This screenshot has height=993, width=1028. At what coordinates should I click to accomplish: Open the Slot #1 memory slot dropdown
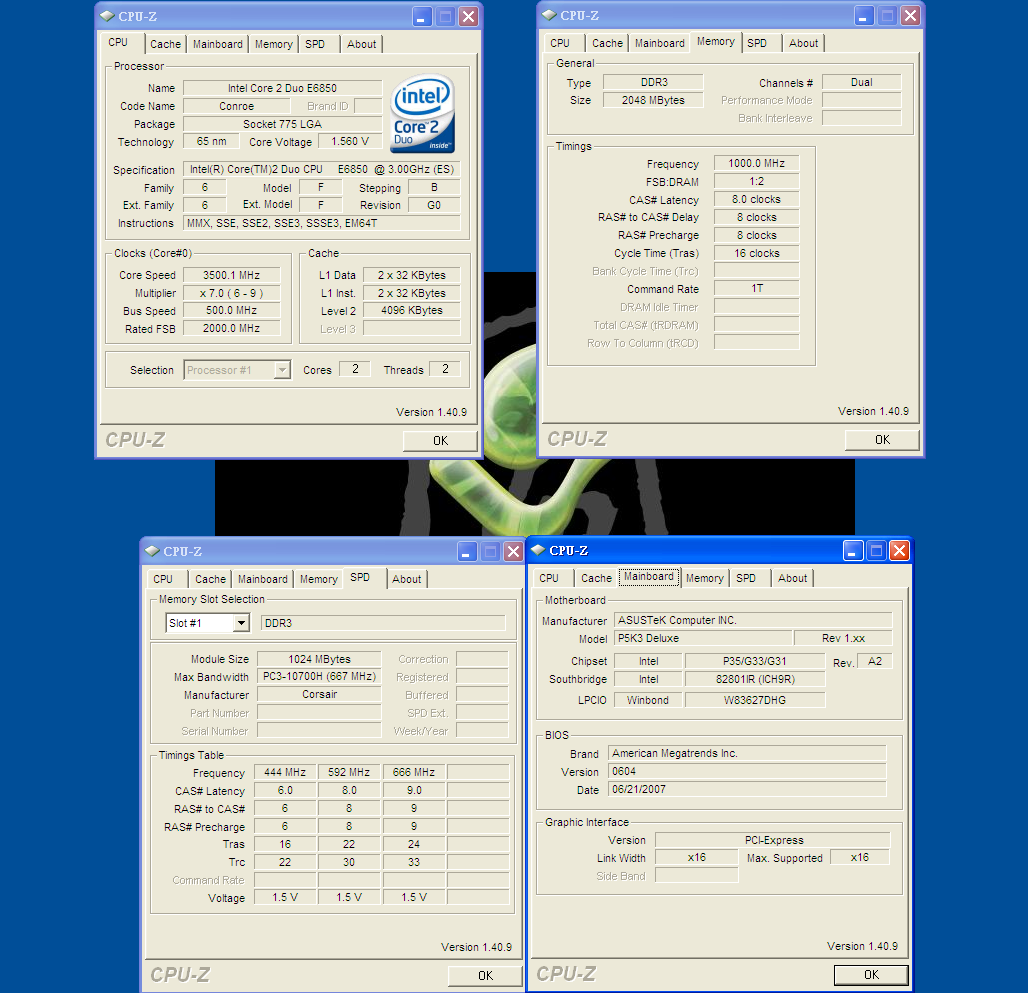(241, 623)
